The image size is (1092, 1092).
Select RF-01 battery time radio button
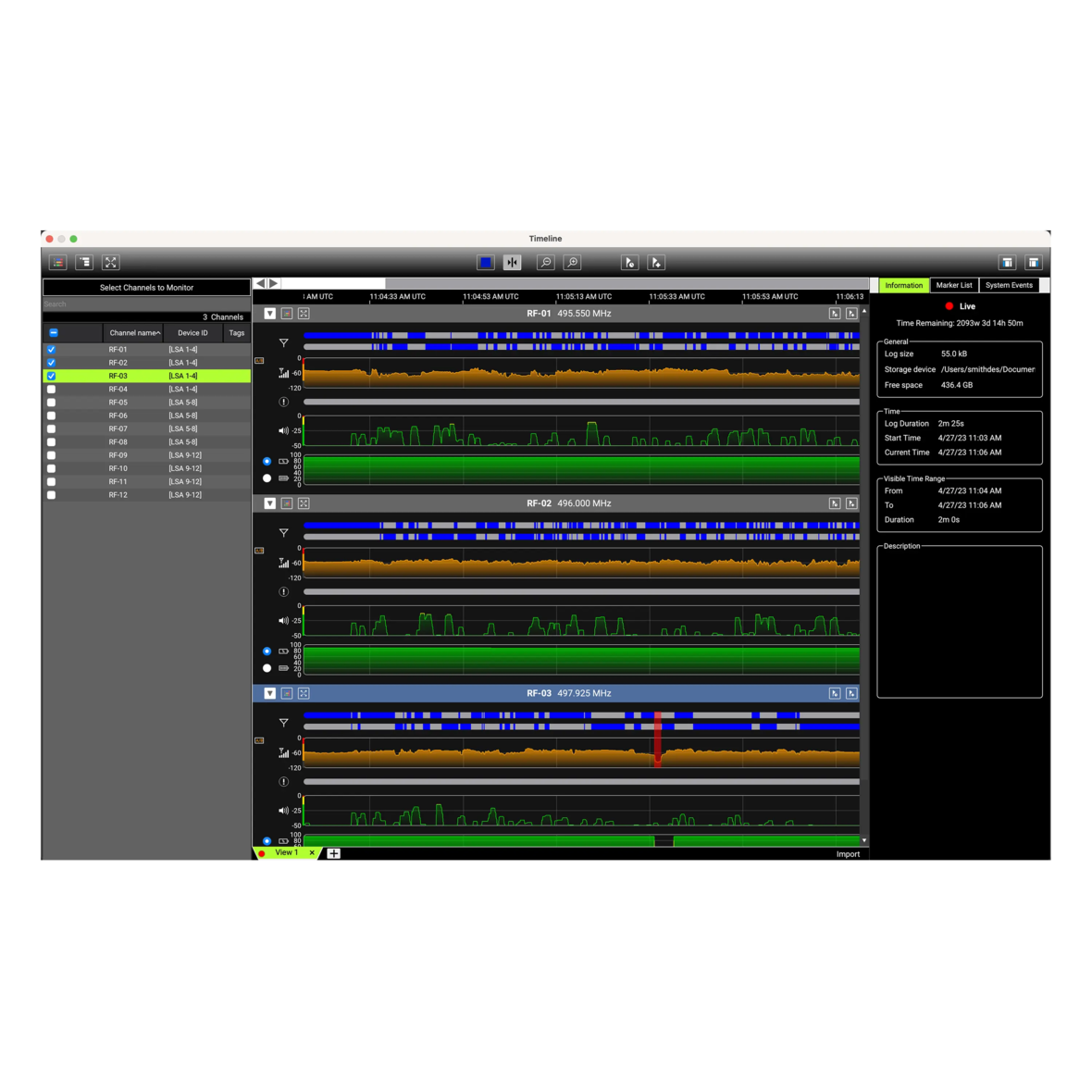[x=267, y=478]
